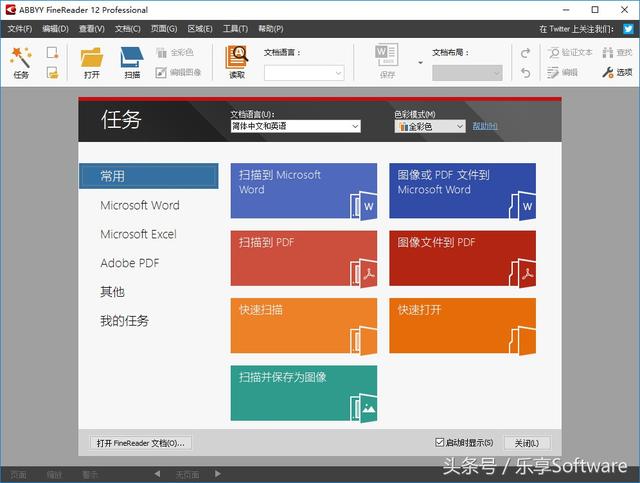Open the 区域(E) menu
Viewport: 640px width, 483px height.
pyautogui.click(x=200, y=29)
